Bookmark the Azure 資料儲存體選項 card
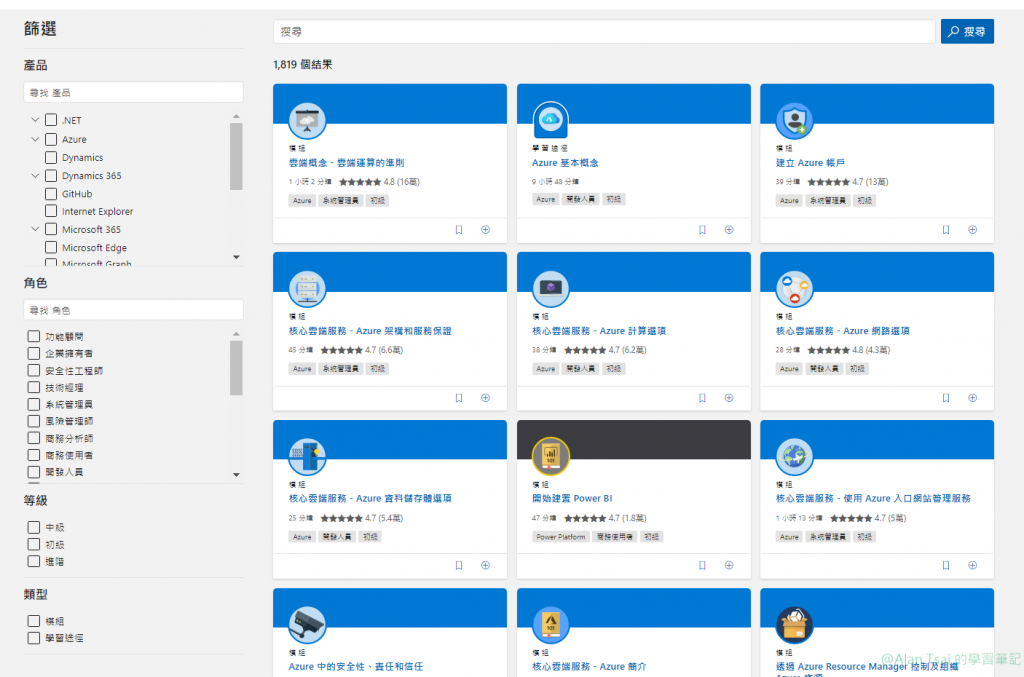The width and height of the screenshot is (1024, 677). pos(459,565)
